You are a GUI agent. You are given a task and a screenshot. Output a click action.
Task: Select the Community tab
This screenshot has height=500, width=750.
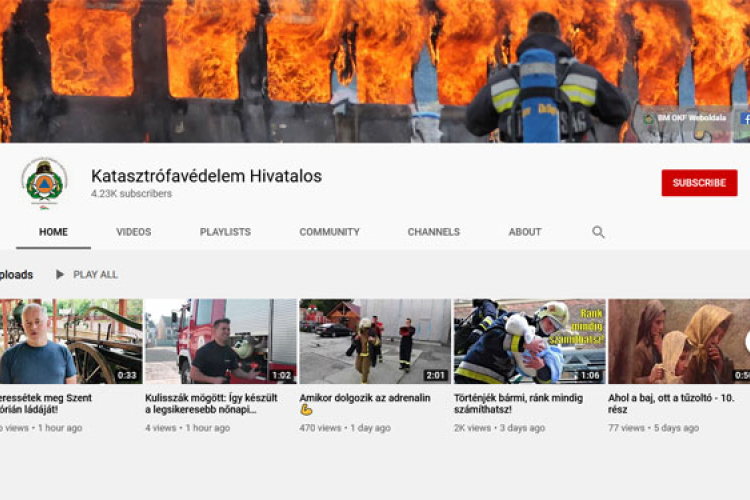point(330,232)
